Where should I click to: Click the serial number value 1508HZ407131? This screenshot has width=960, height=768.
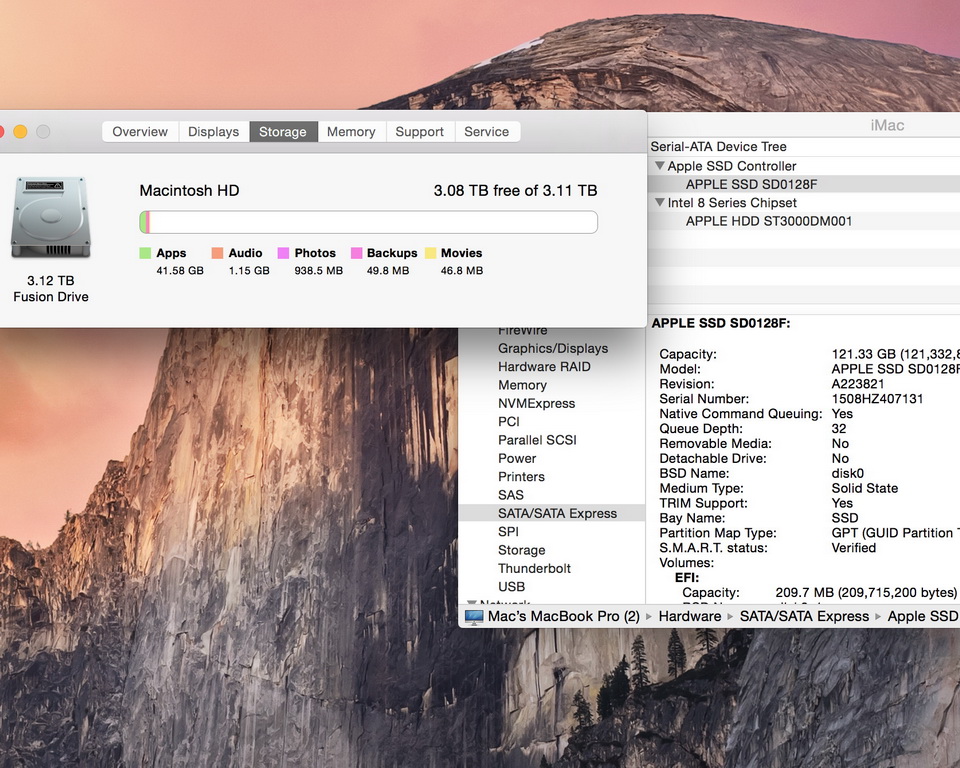pos(877,399)
